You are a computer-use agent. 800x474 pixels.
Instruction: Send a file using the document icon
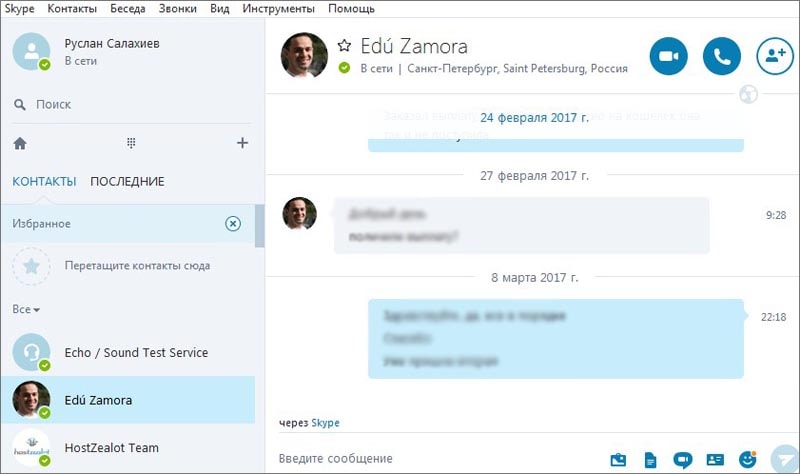click(651, 460)
